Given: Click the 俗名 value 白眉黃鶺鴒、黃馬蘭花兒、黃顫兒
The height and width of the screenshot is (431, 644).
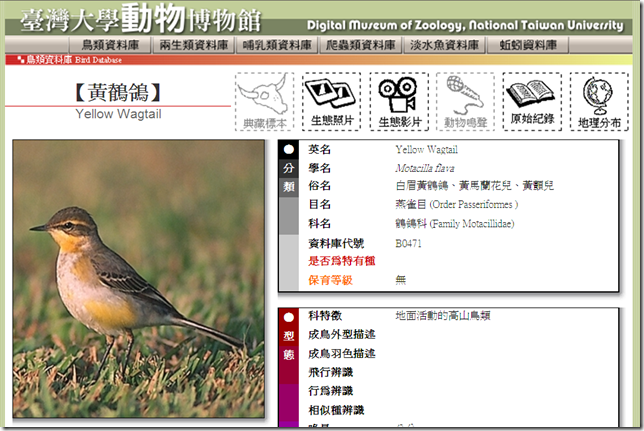Looking at the screenshot, I should coord(474,186).
